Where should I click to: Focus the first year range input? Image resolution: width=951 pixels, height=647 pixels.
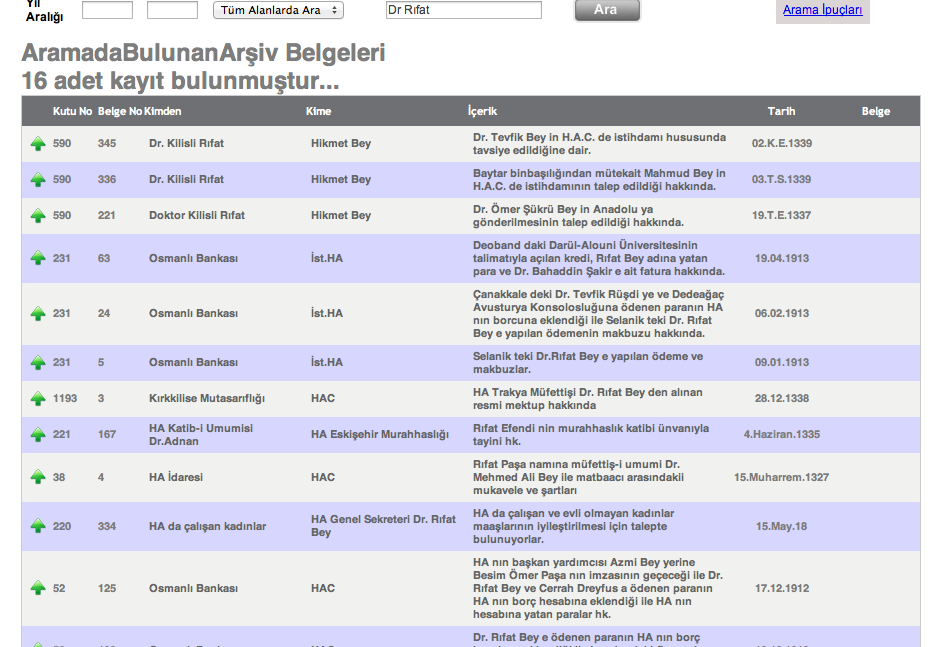point(107,10)
